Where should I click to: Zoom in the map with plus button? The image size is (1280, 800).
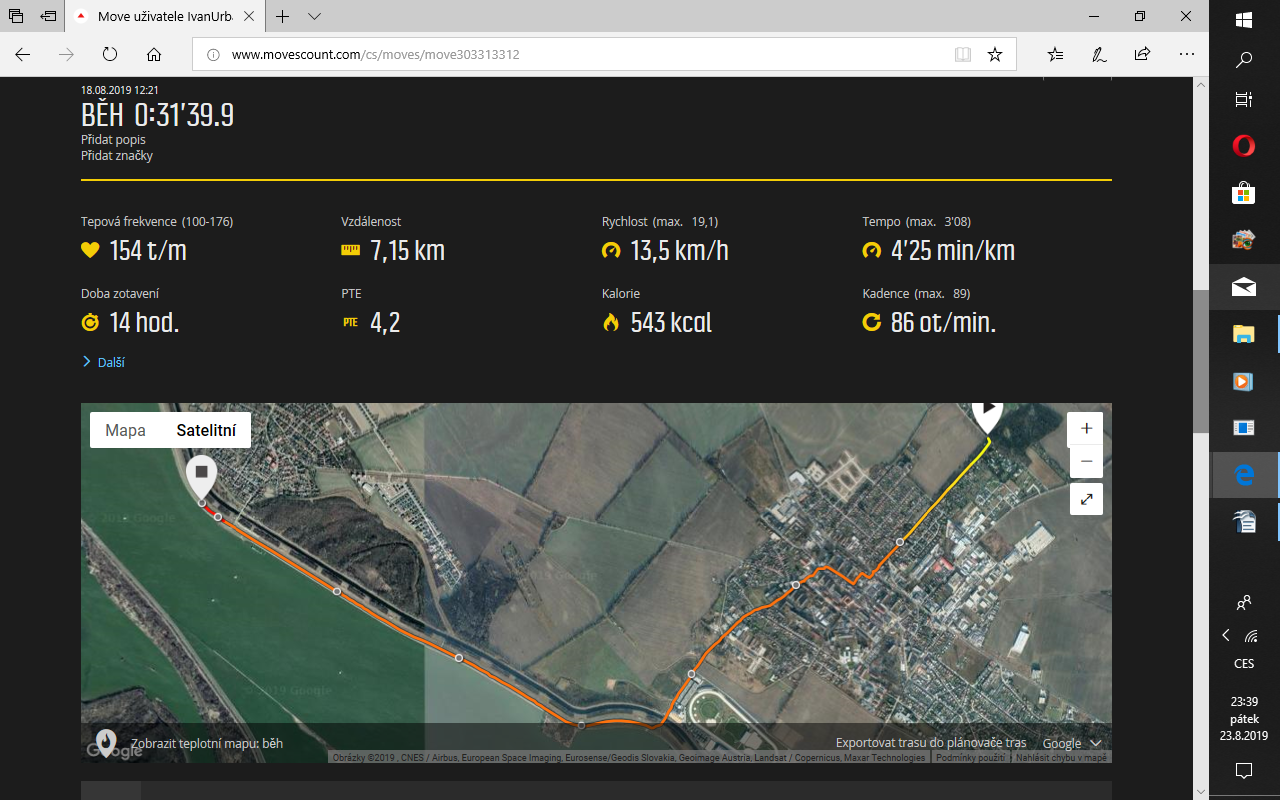pyautogui.click(x=1086, y=429)
